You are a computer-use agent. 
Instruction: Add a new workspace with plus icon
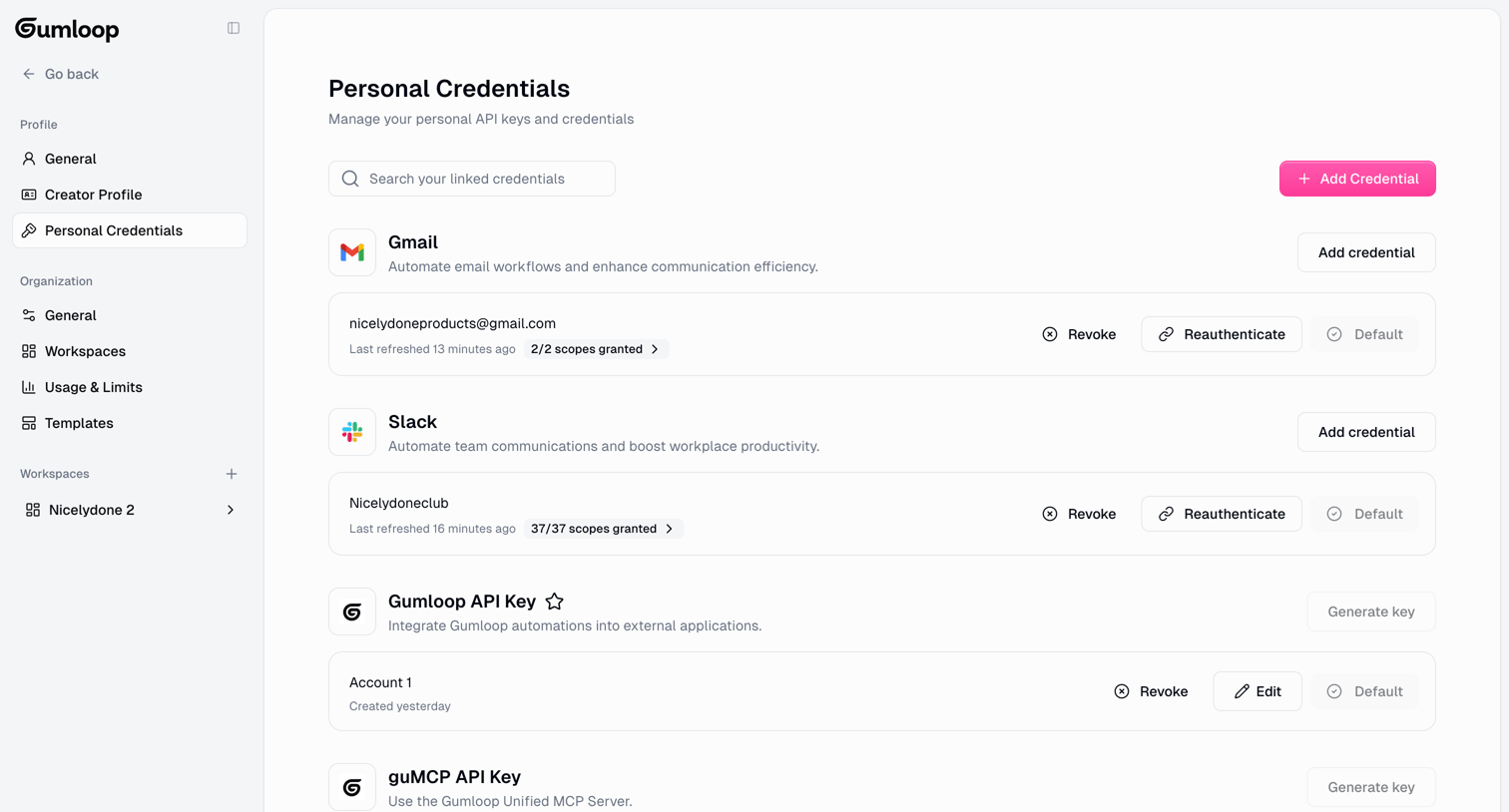click(232, 474)
